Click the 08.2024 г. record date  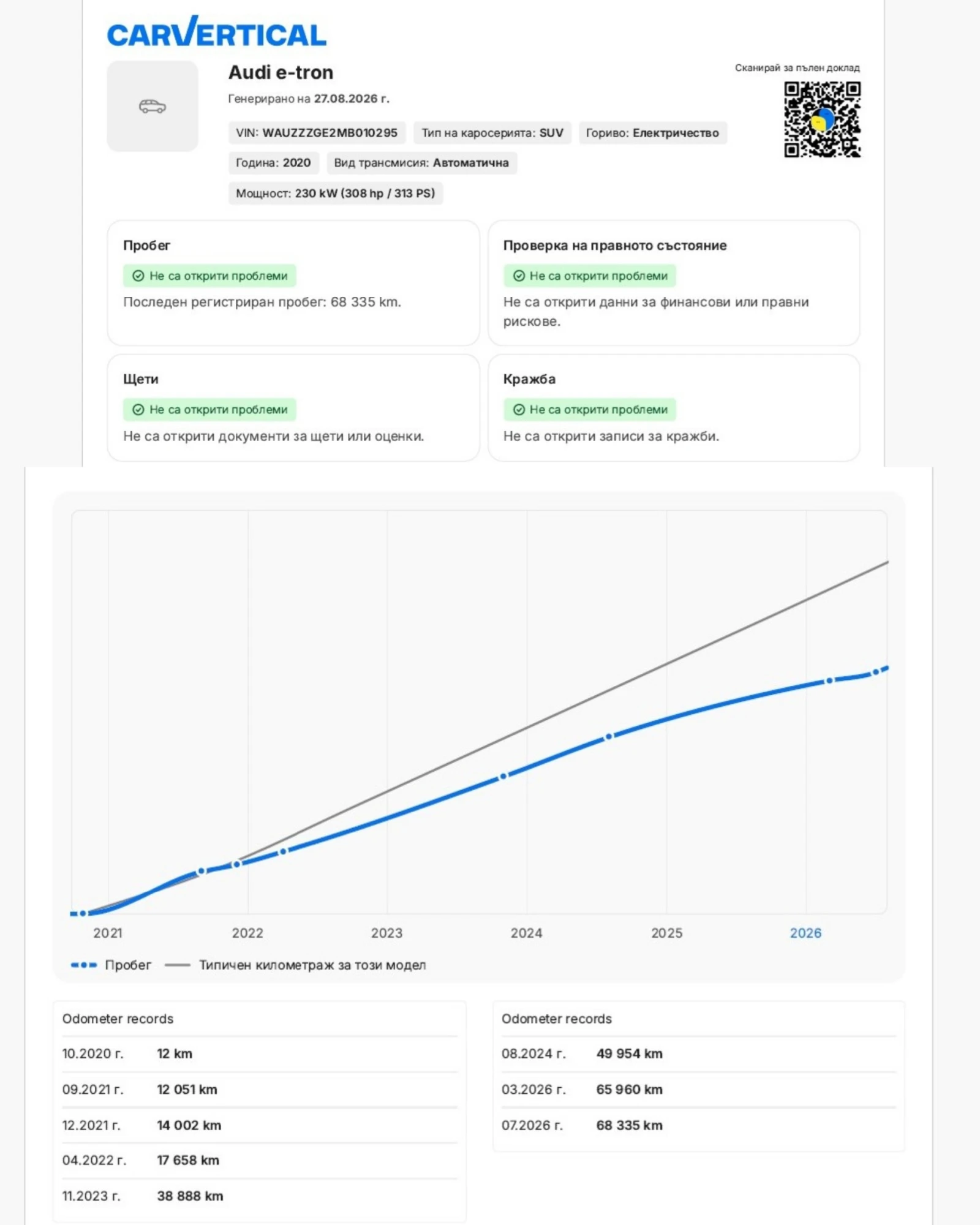(533, 1053)
